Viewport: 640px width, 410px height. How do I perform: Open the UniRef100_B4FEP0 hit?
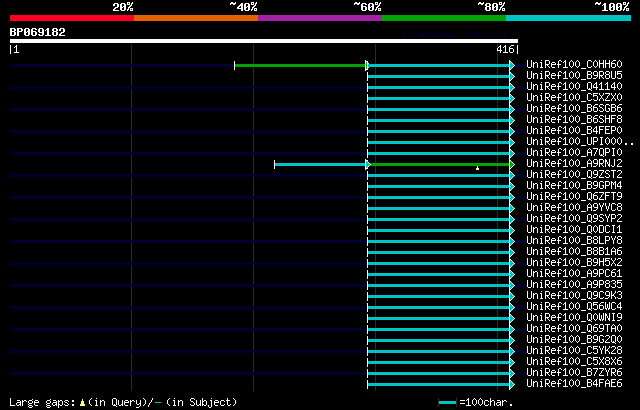pos(574,131)
